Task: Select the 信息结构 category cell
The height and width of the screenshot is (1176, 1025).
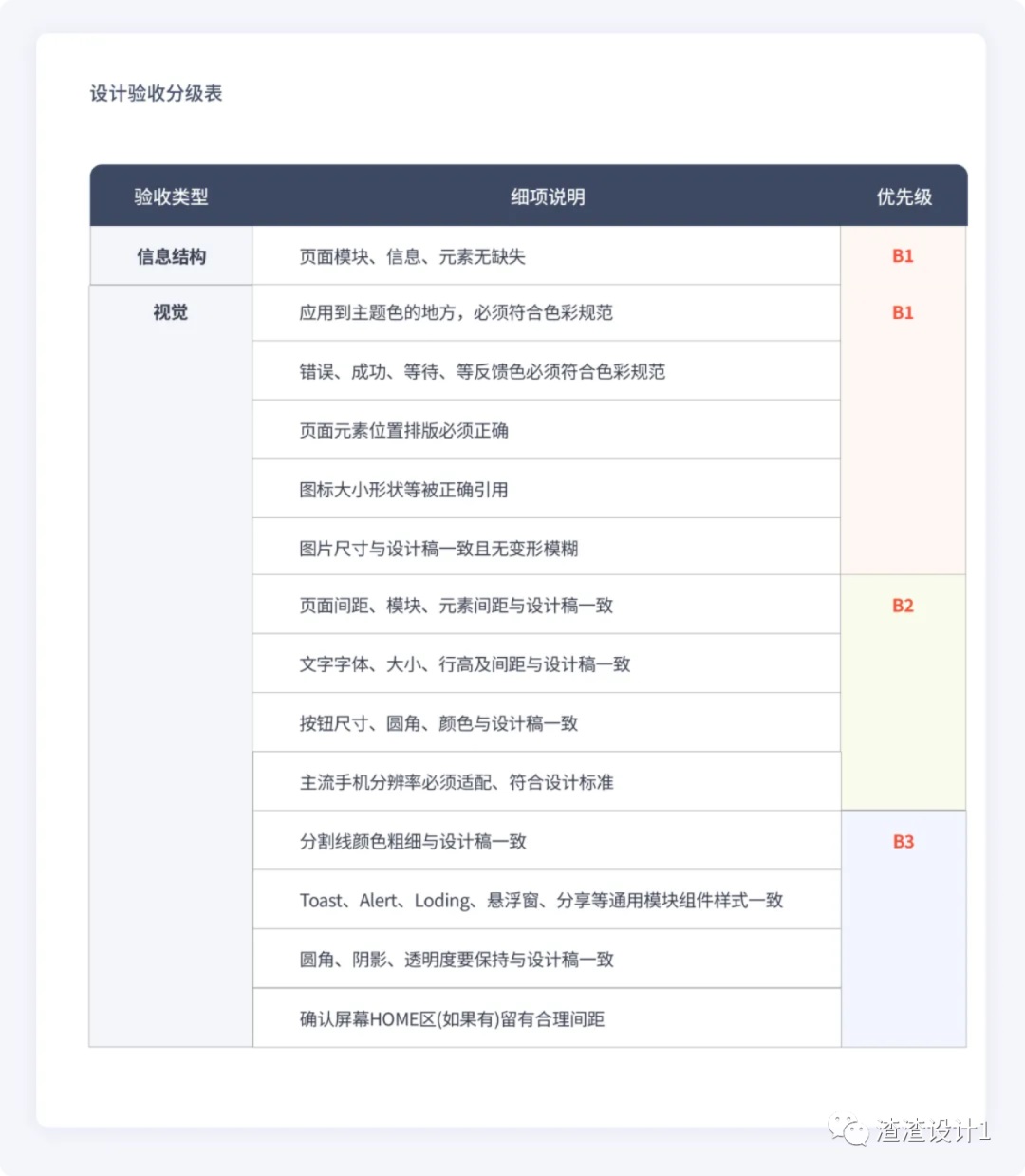Action: click(x=169, y=255)
